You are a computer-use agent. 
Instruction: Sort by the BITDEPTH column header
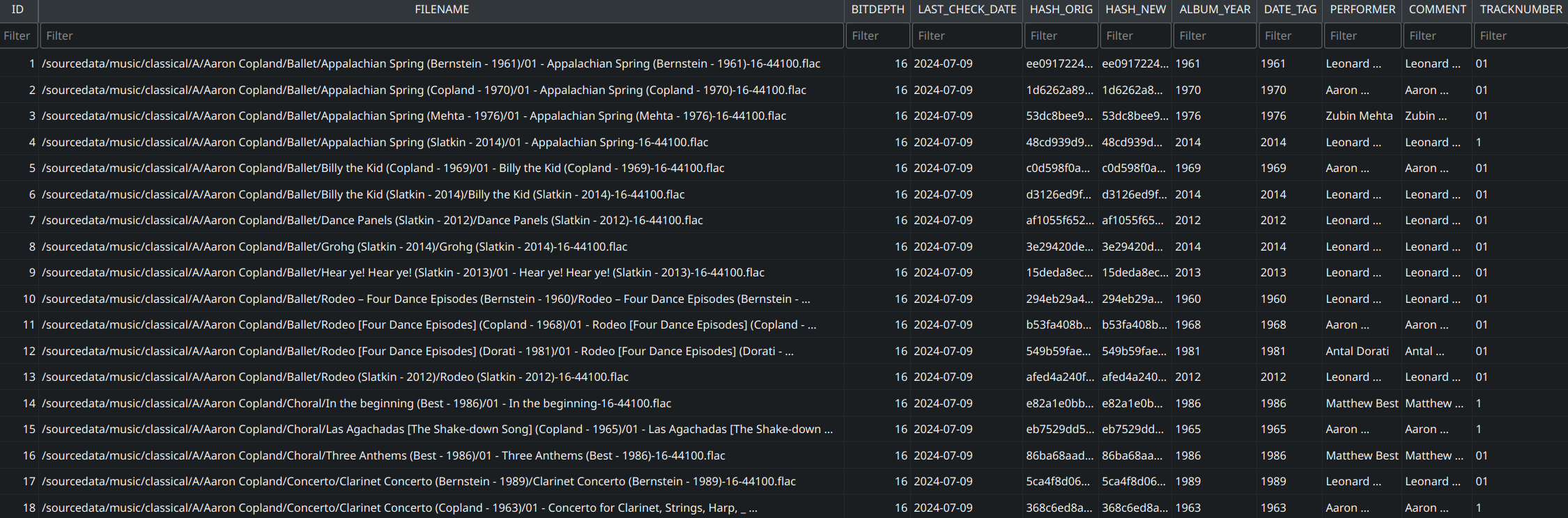pyautogui.click(x=877, y=10)
